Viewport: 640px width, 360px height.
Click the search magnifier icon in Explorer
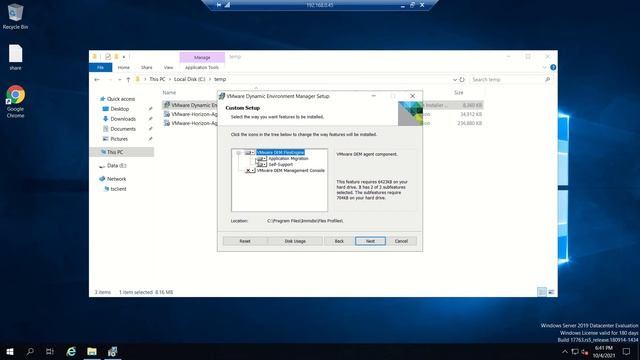(547, 80)
